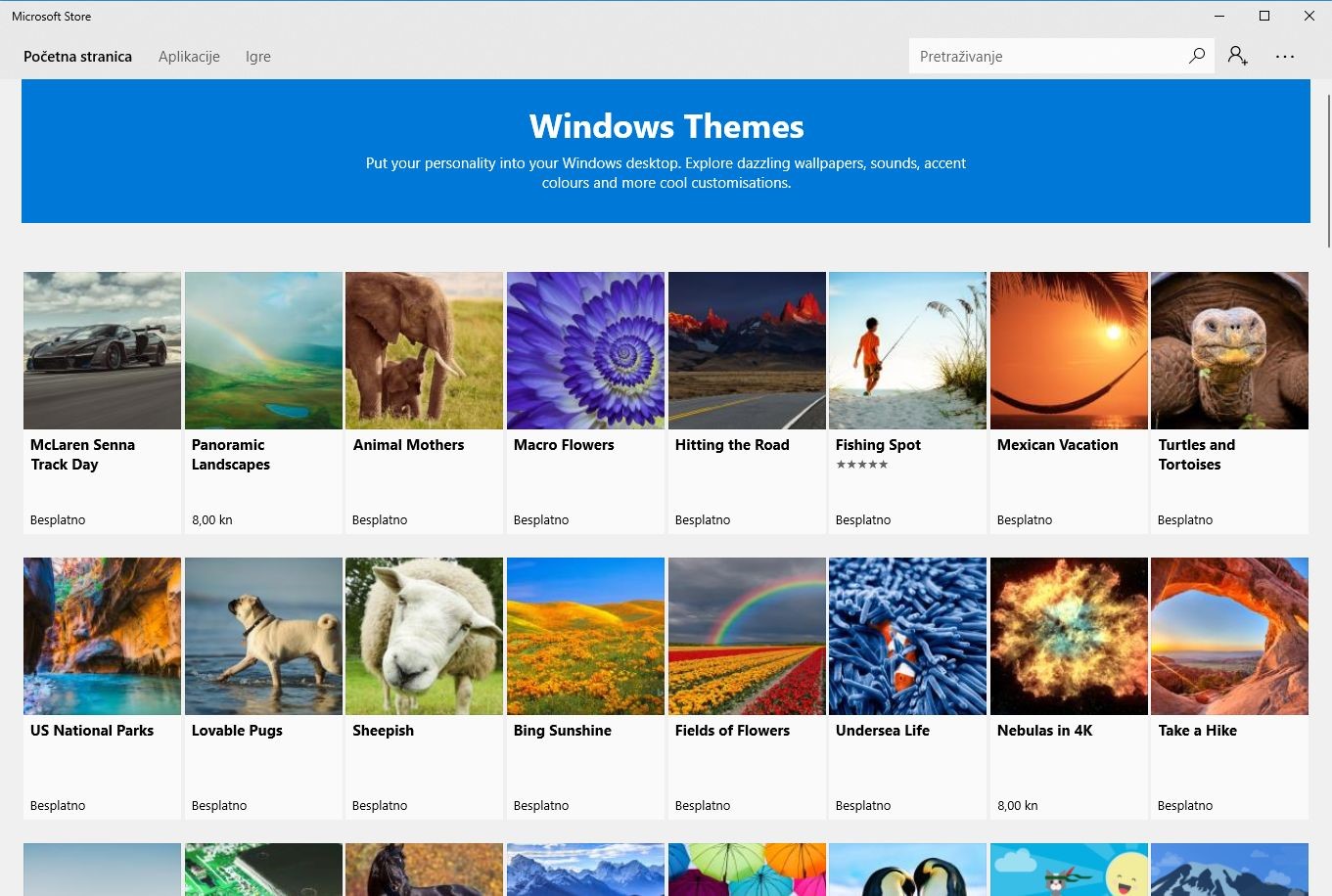Image resolution: width=1332 pixels, height=896 pixels.
Task: Open Undersea Life clownfish thumbnail
Action: click(907, 636)
